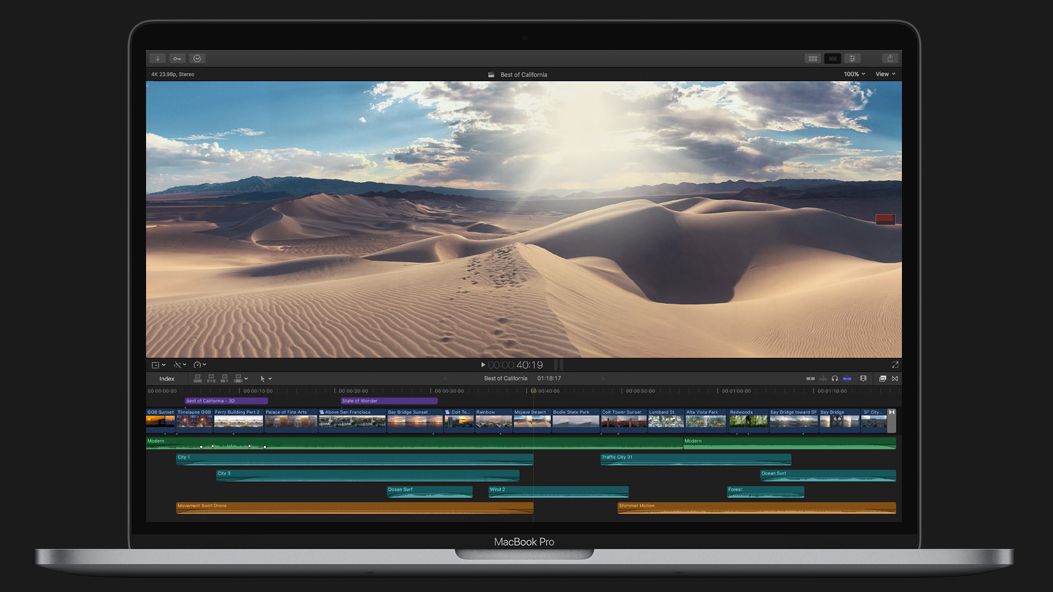Click the Share export icon
1053x592 pixels.
[889, 59]
